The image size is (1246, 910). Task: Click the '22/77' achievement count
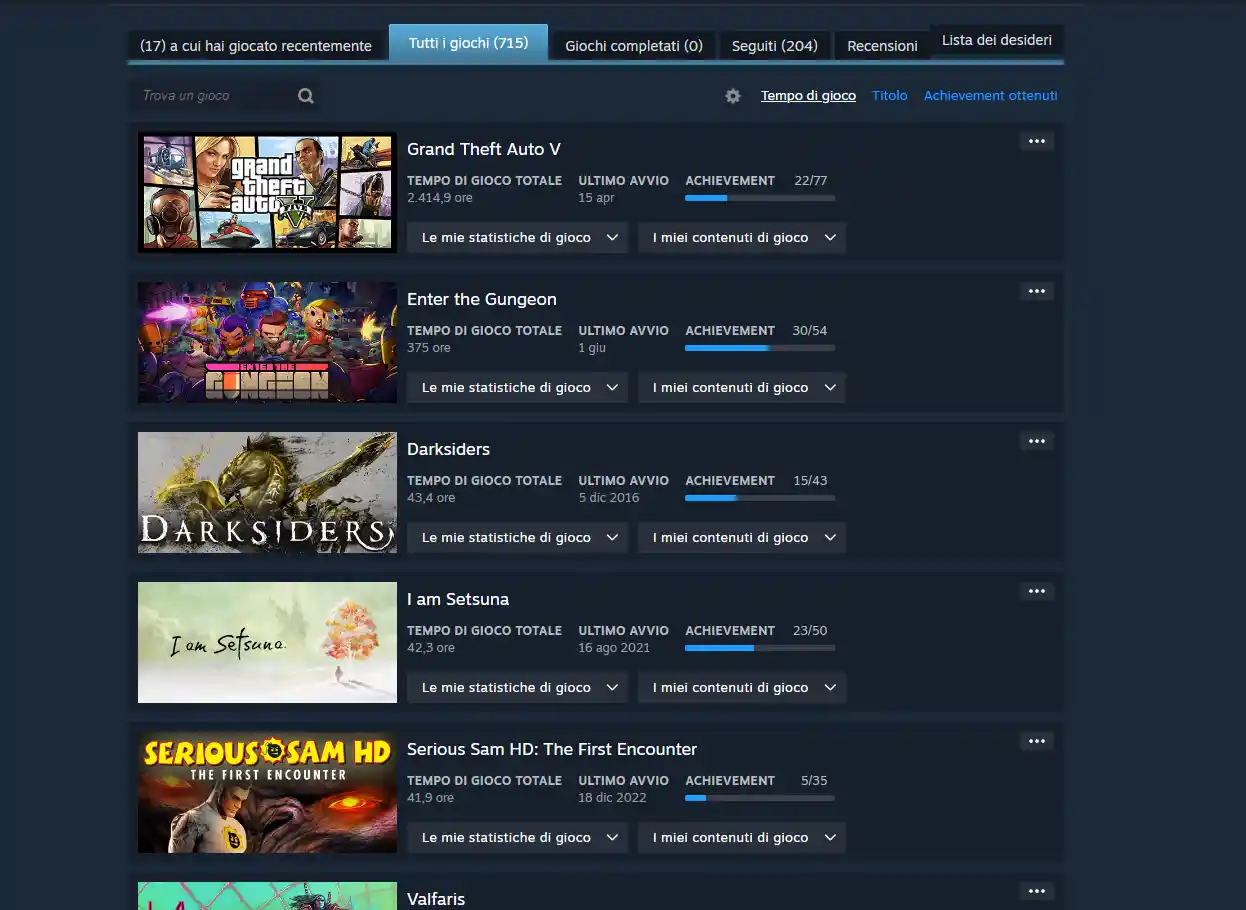(811, 181)
